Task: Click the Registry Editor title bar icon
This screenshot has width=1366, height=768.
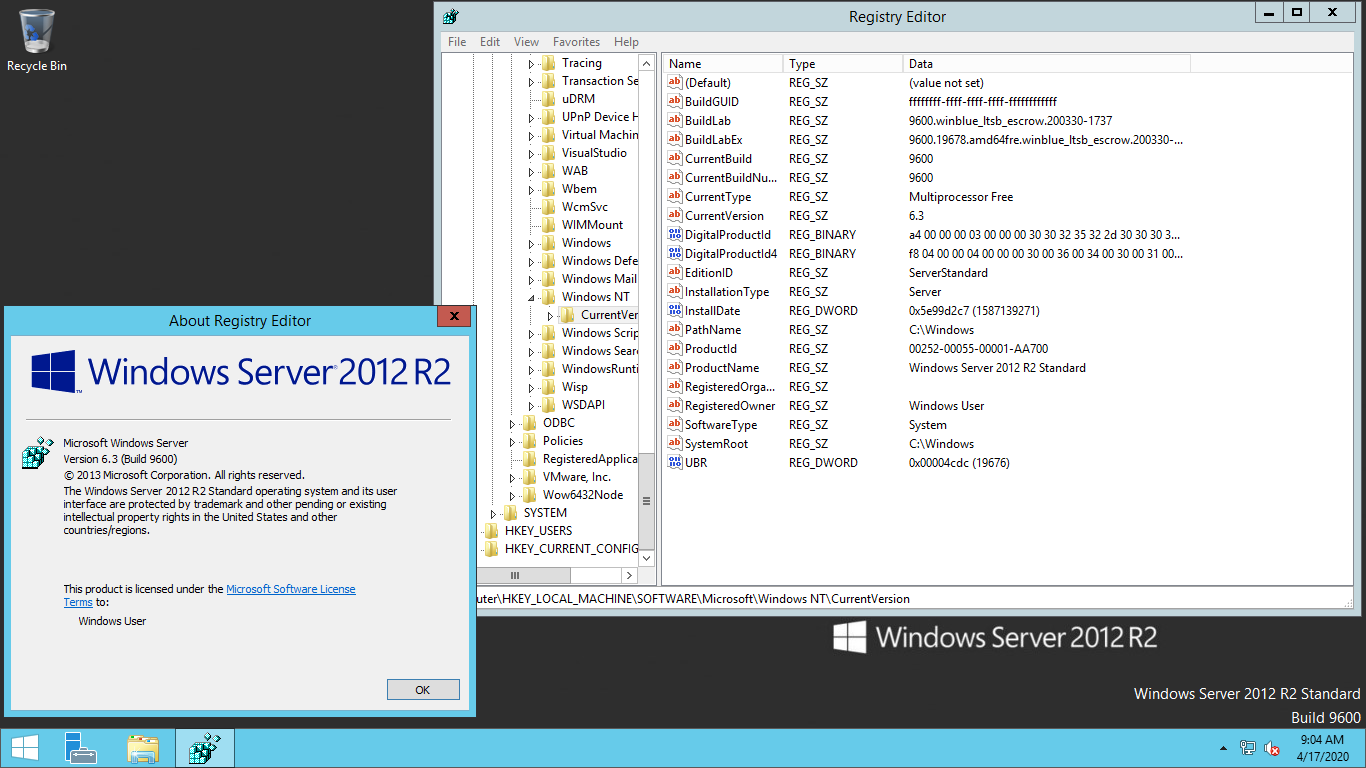Action: tap(451, 16)
